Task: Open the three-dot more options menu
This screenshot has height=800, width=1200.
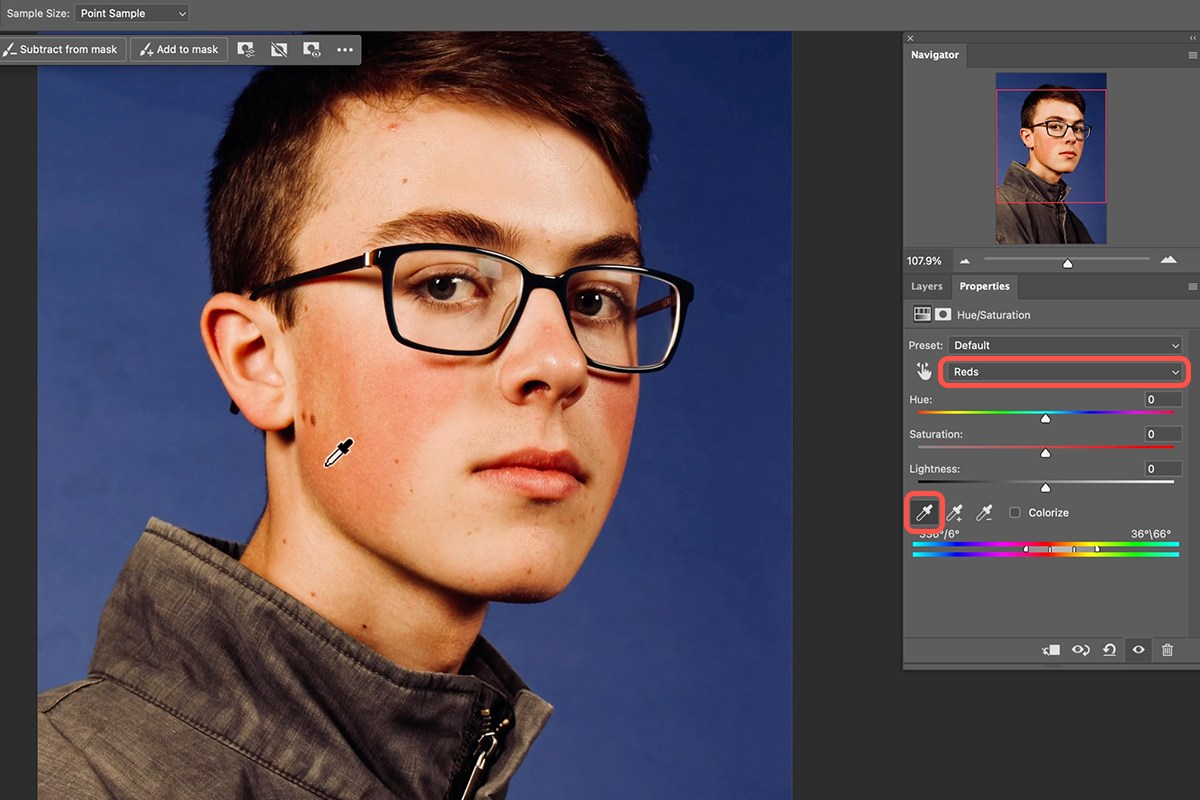Action: pyautogui.click(x=345, y=49)
